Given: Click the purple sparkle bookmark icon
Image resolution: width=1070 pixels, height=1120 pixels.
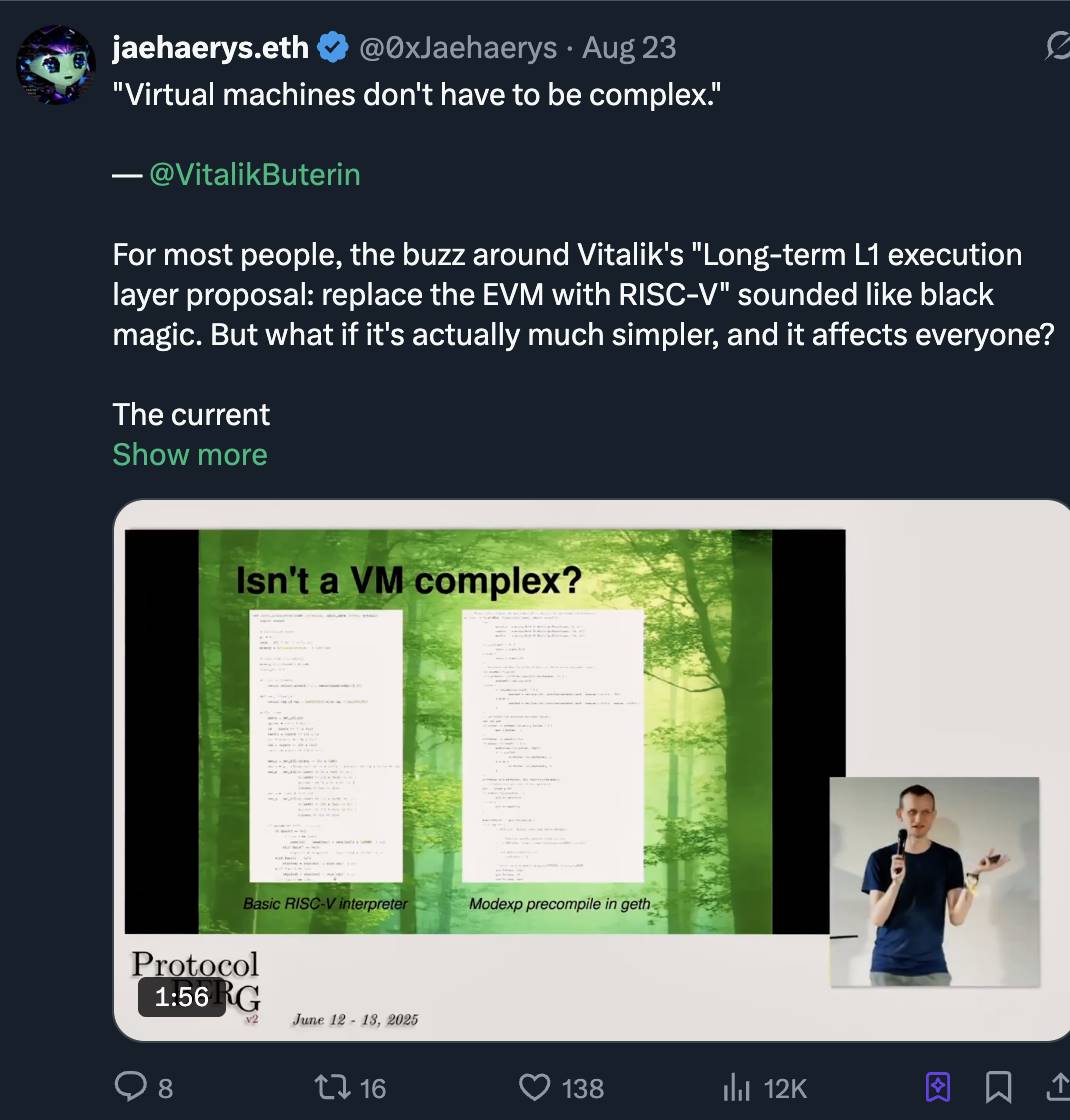Looking at the screenshot, I should (938, 1086).
